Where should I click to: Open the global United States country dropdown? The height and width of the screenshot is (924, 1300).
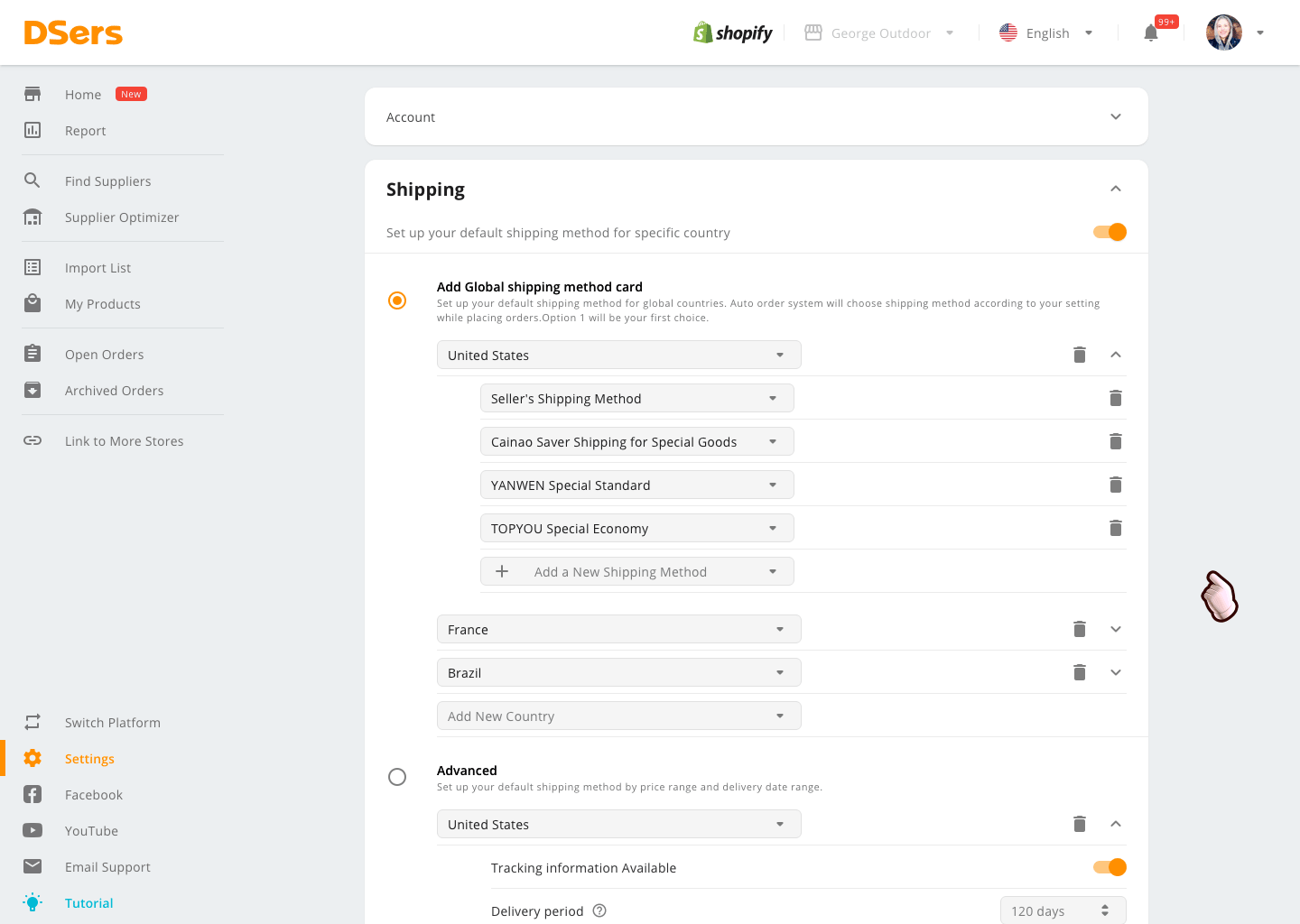pyautogui.click(x=619, y=355)
